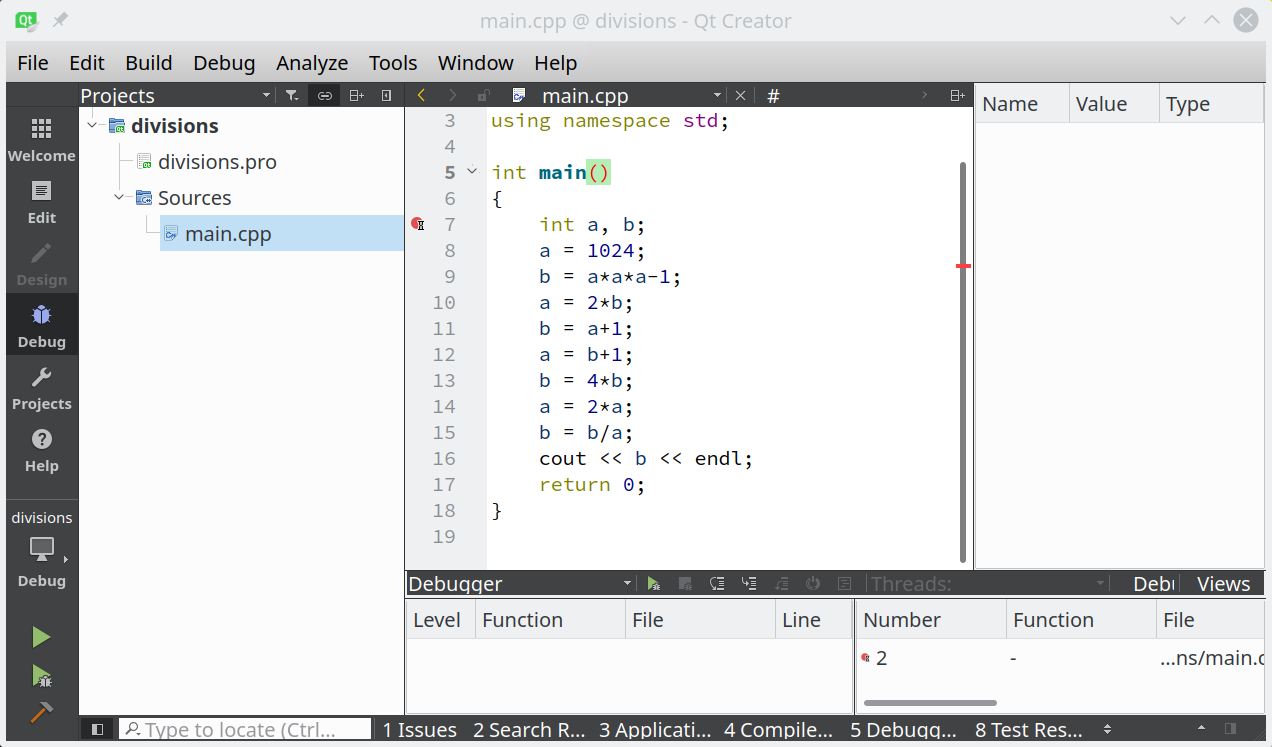Click Step Into in debugger toolbar
This screenshot has width=1272, height=747.
[749, 584]
